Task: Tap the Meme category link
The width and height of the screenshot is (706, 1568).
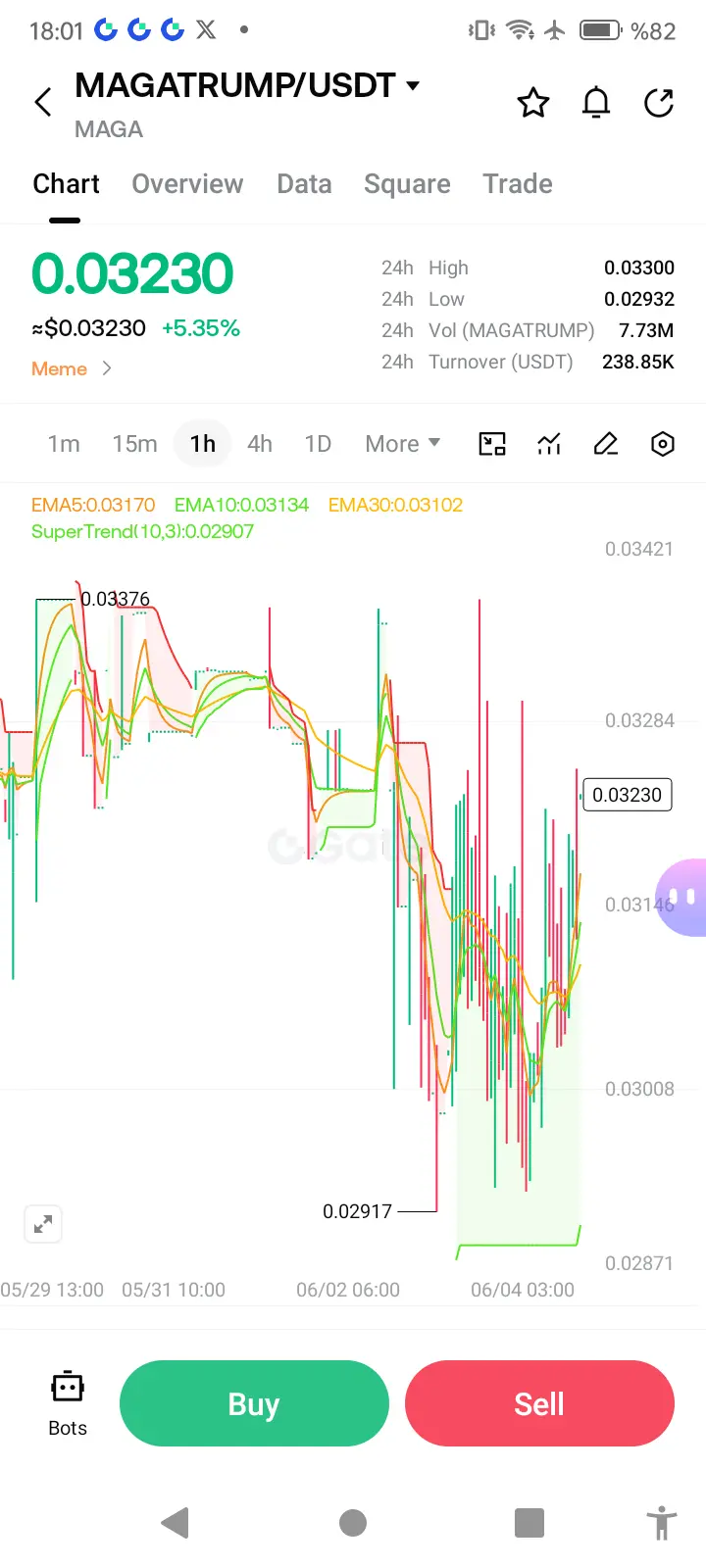Action: coord(59,368)
